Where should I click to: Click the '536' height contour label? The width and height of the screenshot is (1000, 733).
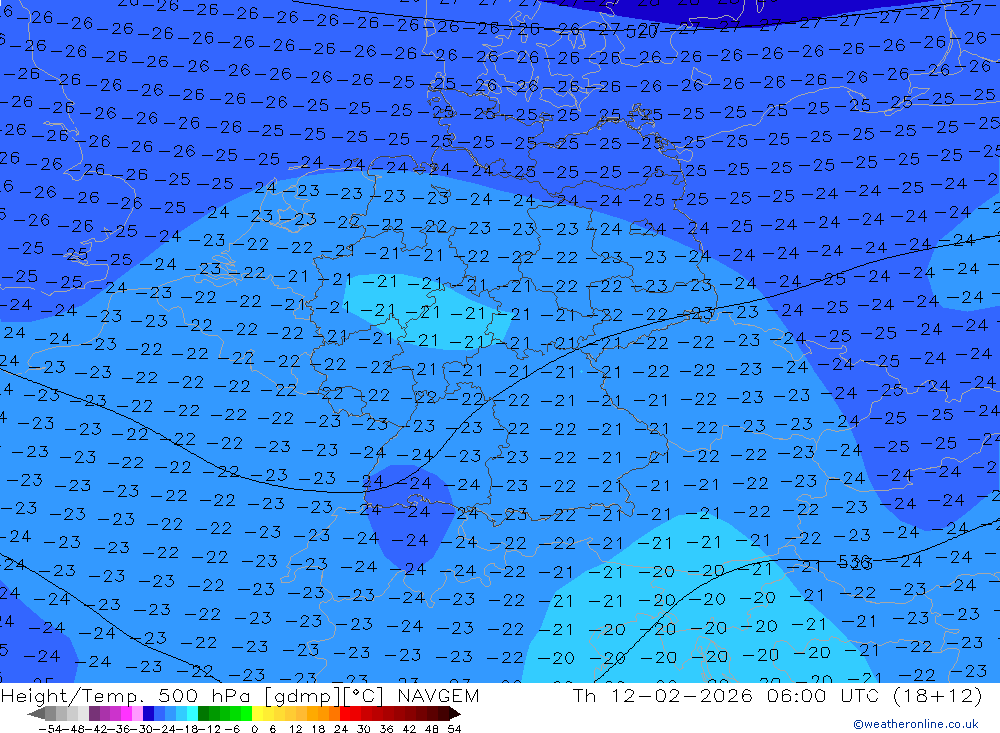855,562
